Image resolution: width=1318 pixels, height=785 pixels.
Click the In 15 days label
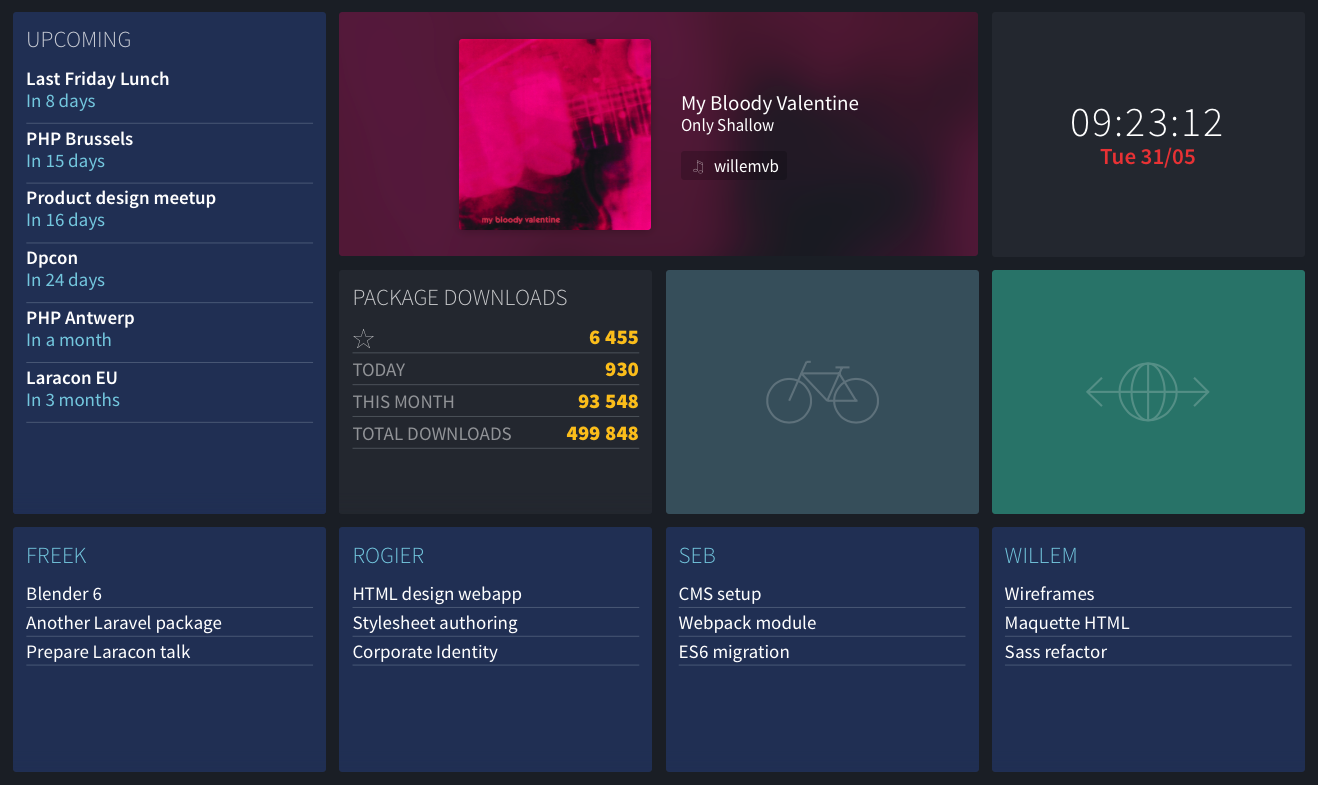tap(66, 161)
